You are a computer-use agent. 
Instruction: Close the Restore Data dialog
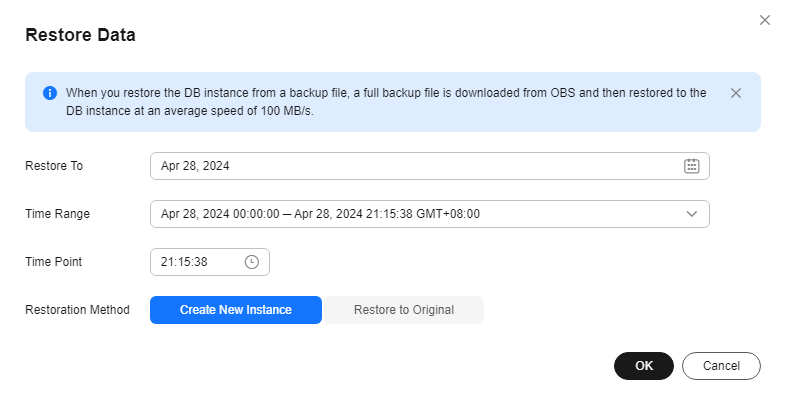(x=765, y=20)
